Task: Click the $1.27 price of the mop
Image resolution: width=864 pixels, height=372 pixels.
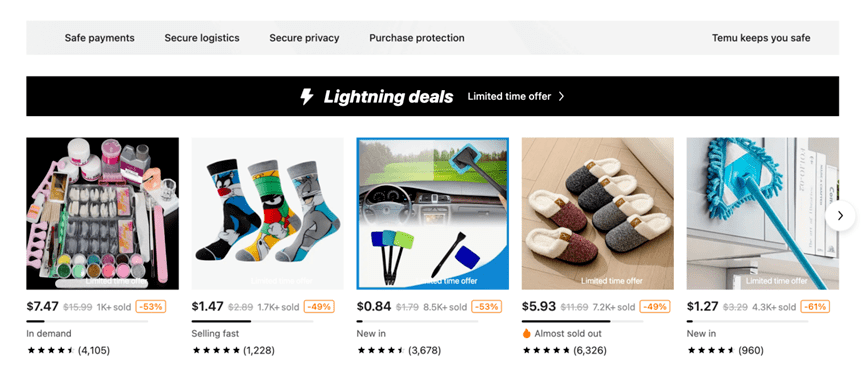Action: point(703,306)
